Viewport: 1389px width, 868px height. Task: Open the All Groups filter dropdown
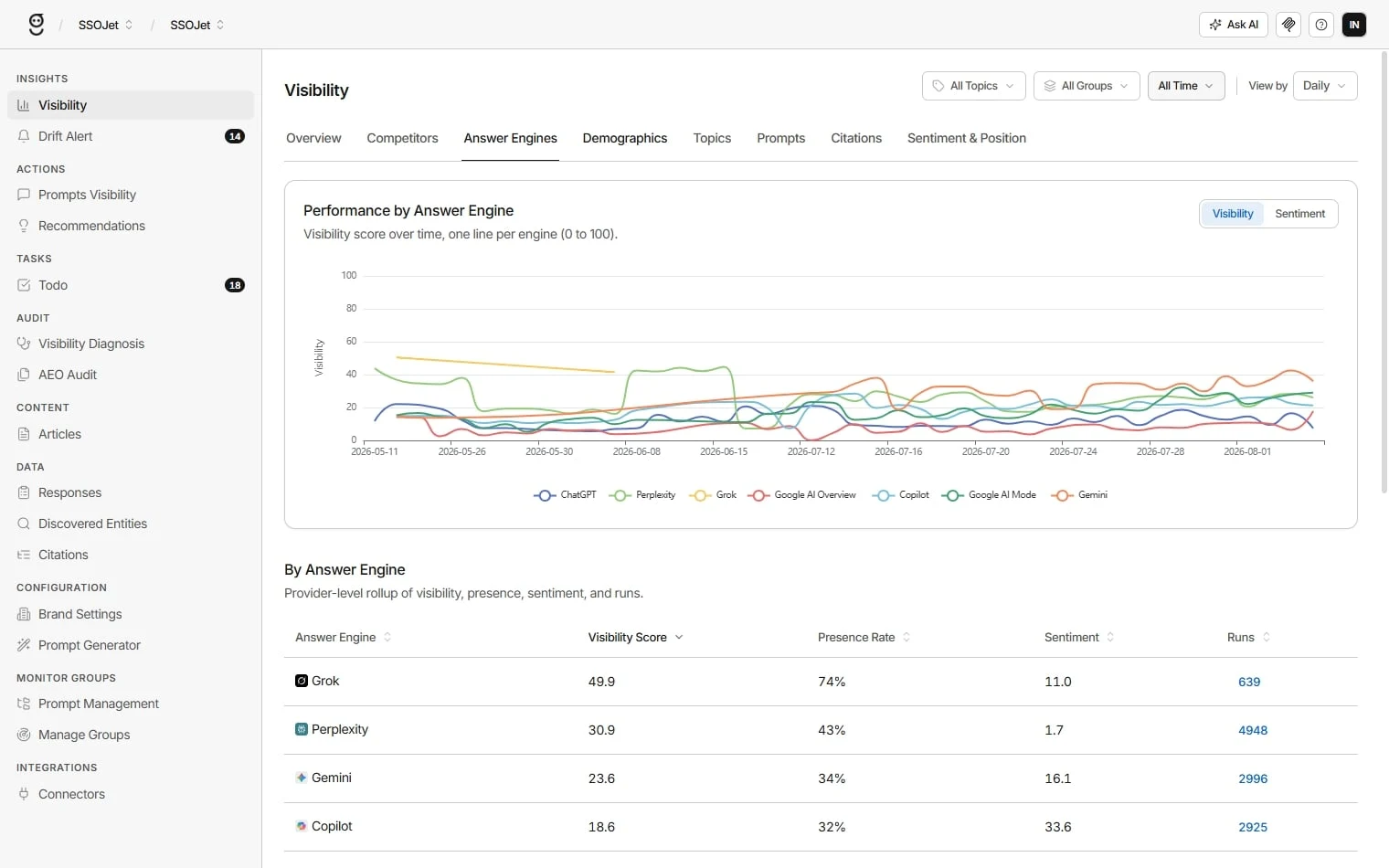[1087, 86]
